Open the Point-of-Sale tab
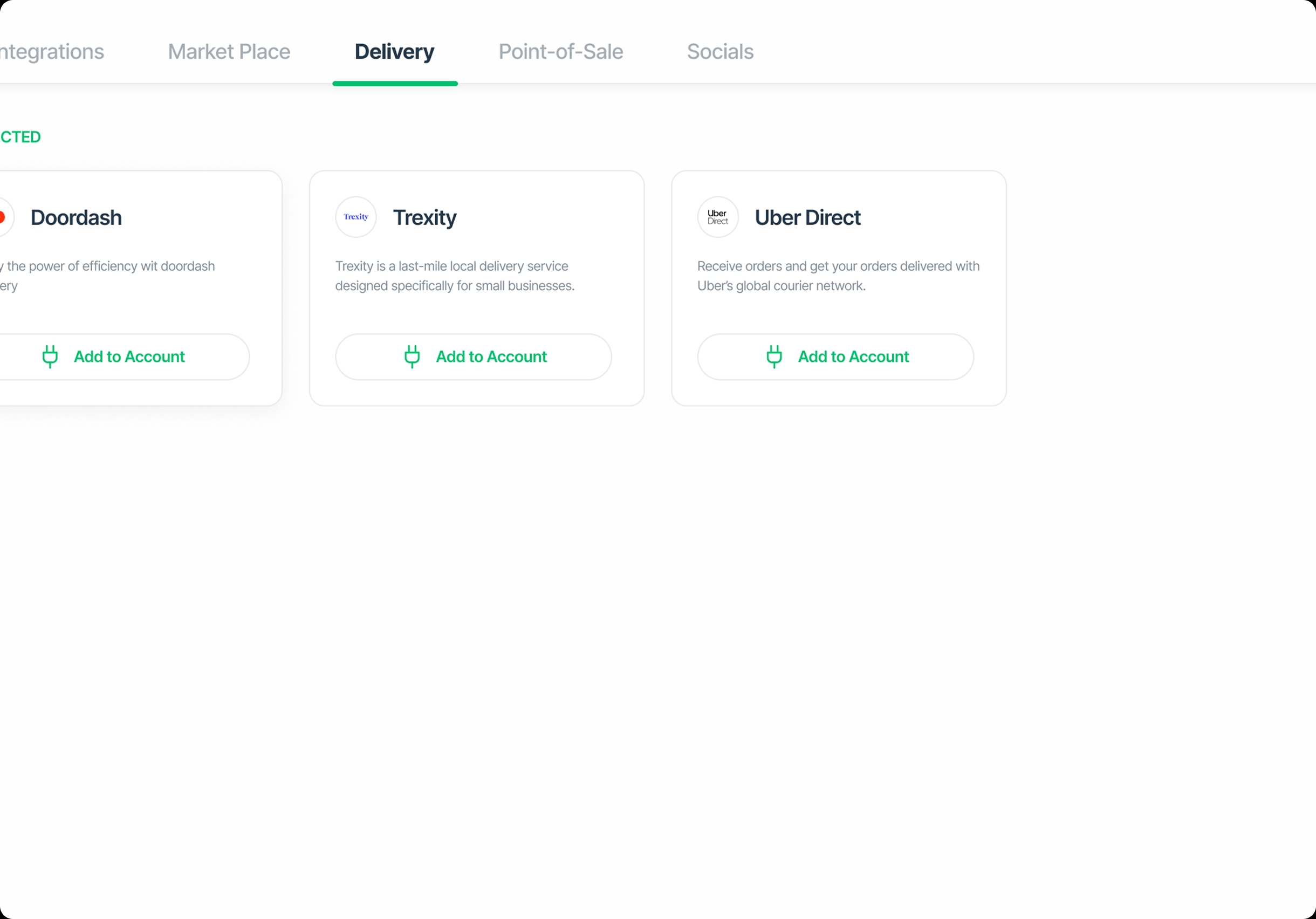Image resolution: width=1316 pixels, height=919 pixels. [x=560, y=52]
